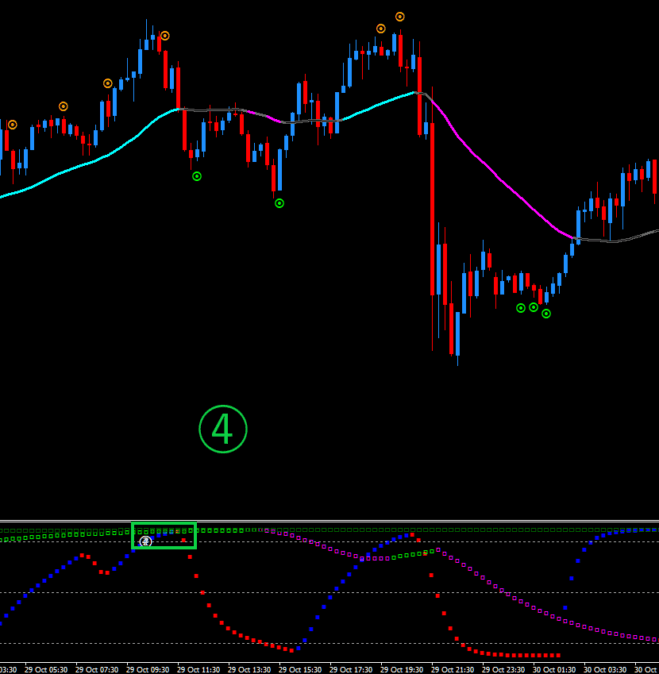Select the leftmost orange signal circle
The width and height of the screenshot is (659, 674).
tap(13, 125)
